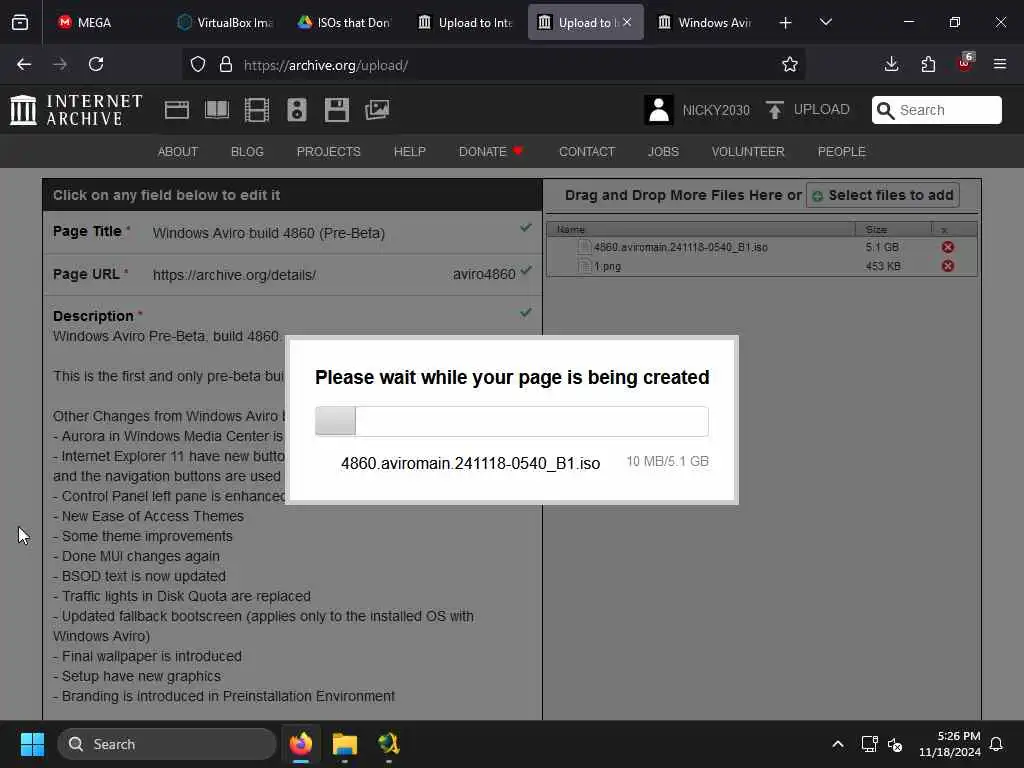Open the Texts (book) collection icon
This screenshot has height=768, width=1024.
coord(216,110)
